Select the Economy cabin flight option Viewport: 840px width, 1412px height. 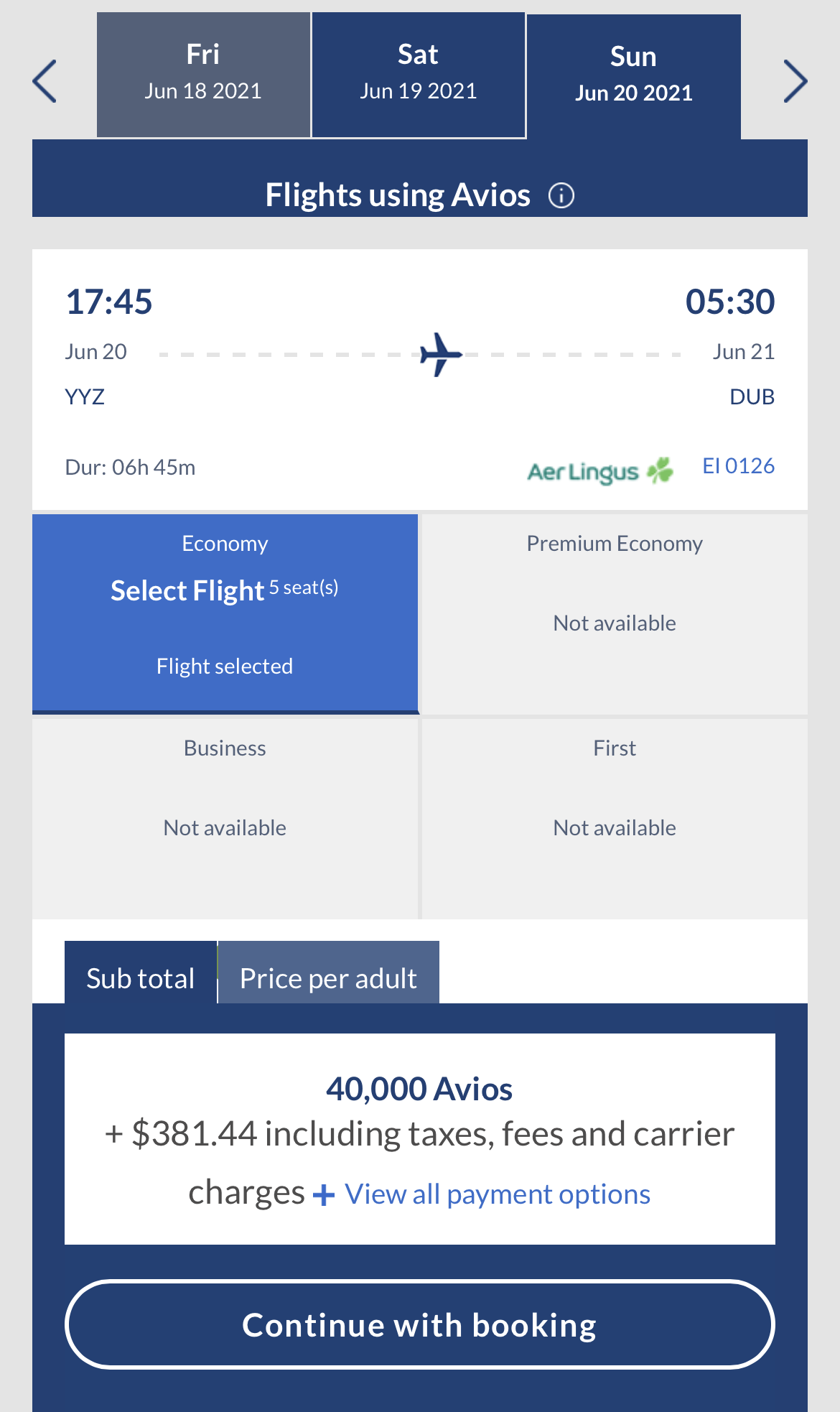click(x=225, y=613)
